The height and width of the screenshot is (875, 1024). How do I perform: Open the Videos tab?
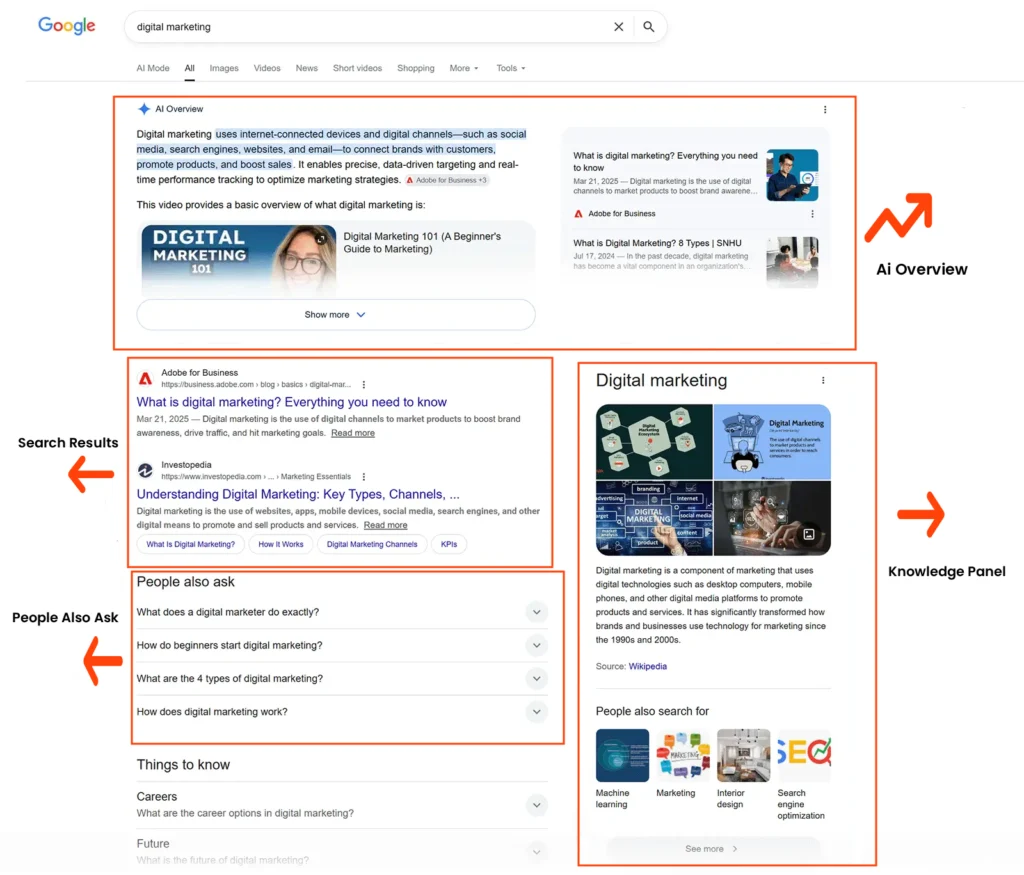coord(267,68)
